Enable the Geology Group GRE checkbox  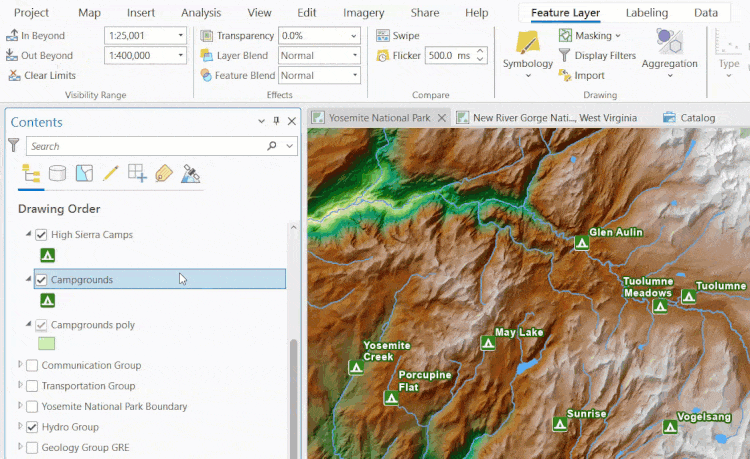(32, 448)
